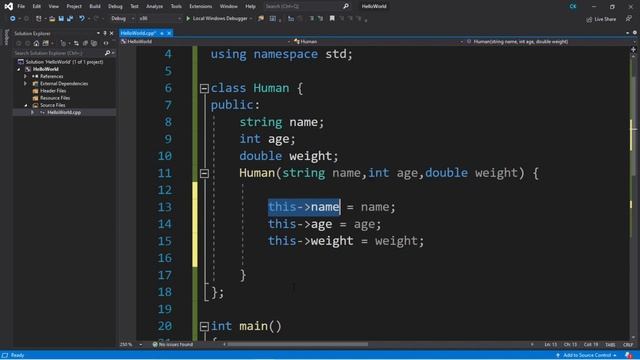This screenshot has width=640, height=360.
Task: Collapse the HelloWorld project node
Action: coord(19,69)
